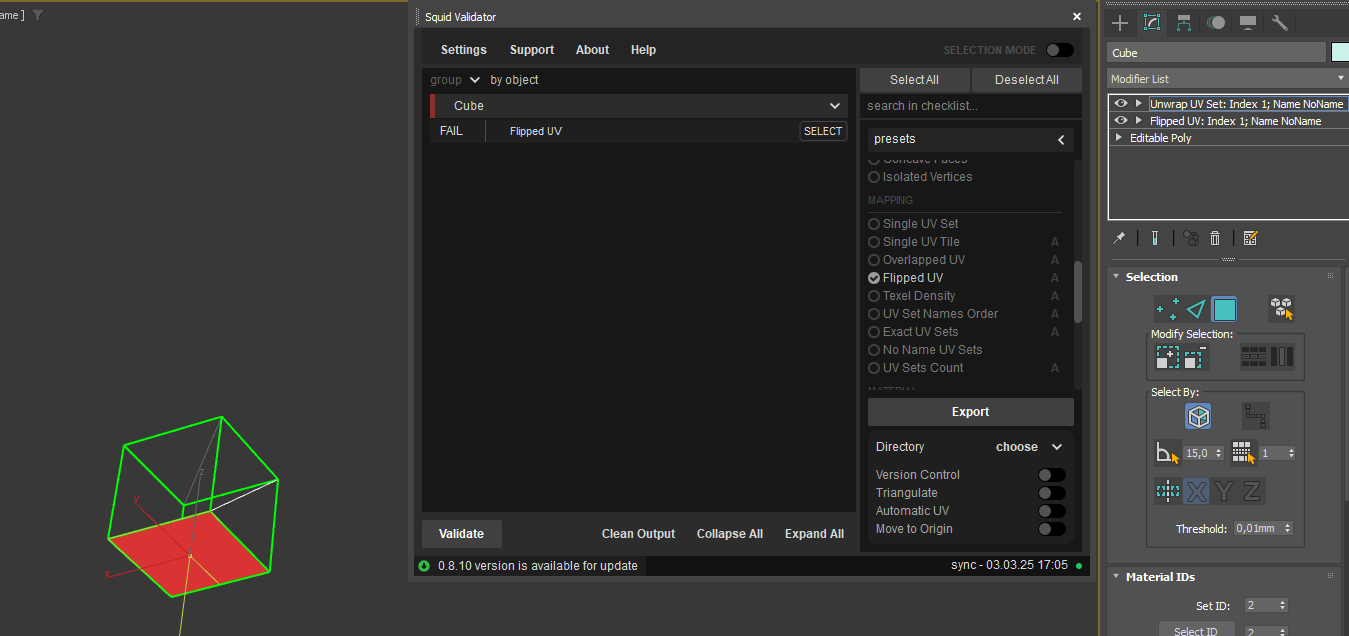The image size is (1349, 636).
Task: Open Directory choose dropdown
Action: pyautogui.click(x=1029, y=447)
